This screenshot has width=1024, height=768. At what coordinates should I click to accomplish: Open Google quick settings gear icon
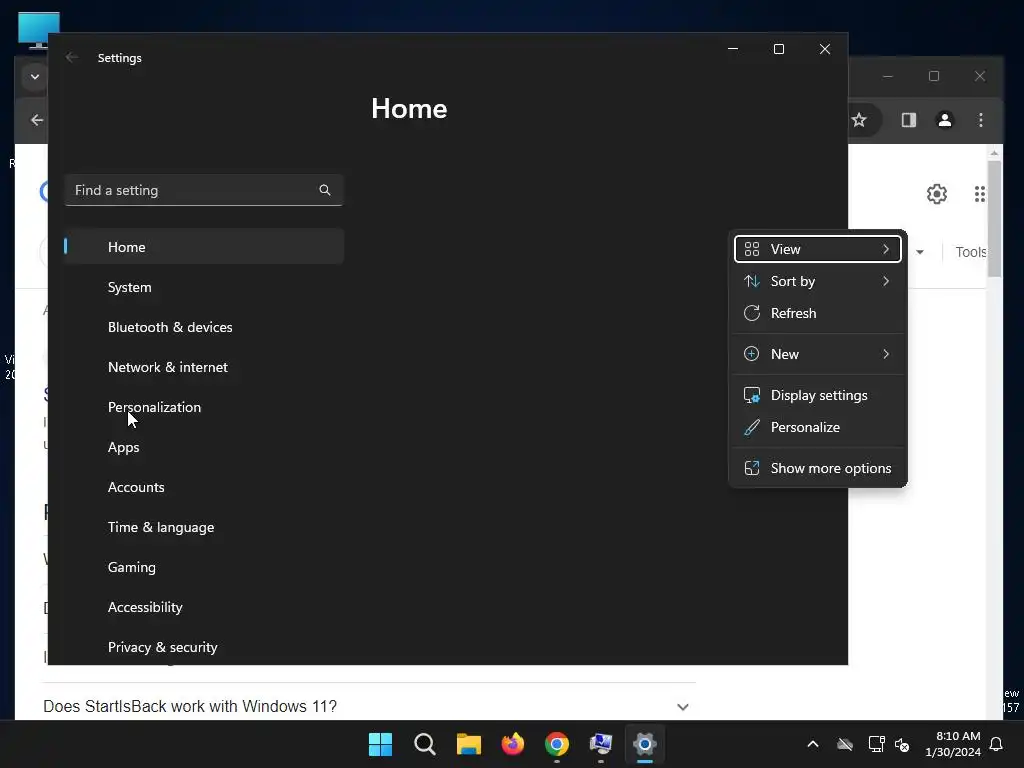pos(937,194)
